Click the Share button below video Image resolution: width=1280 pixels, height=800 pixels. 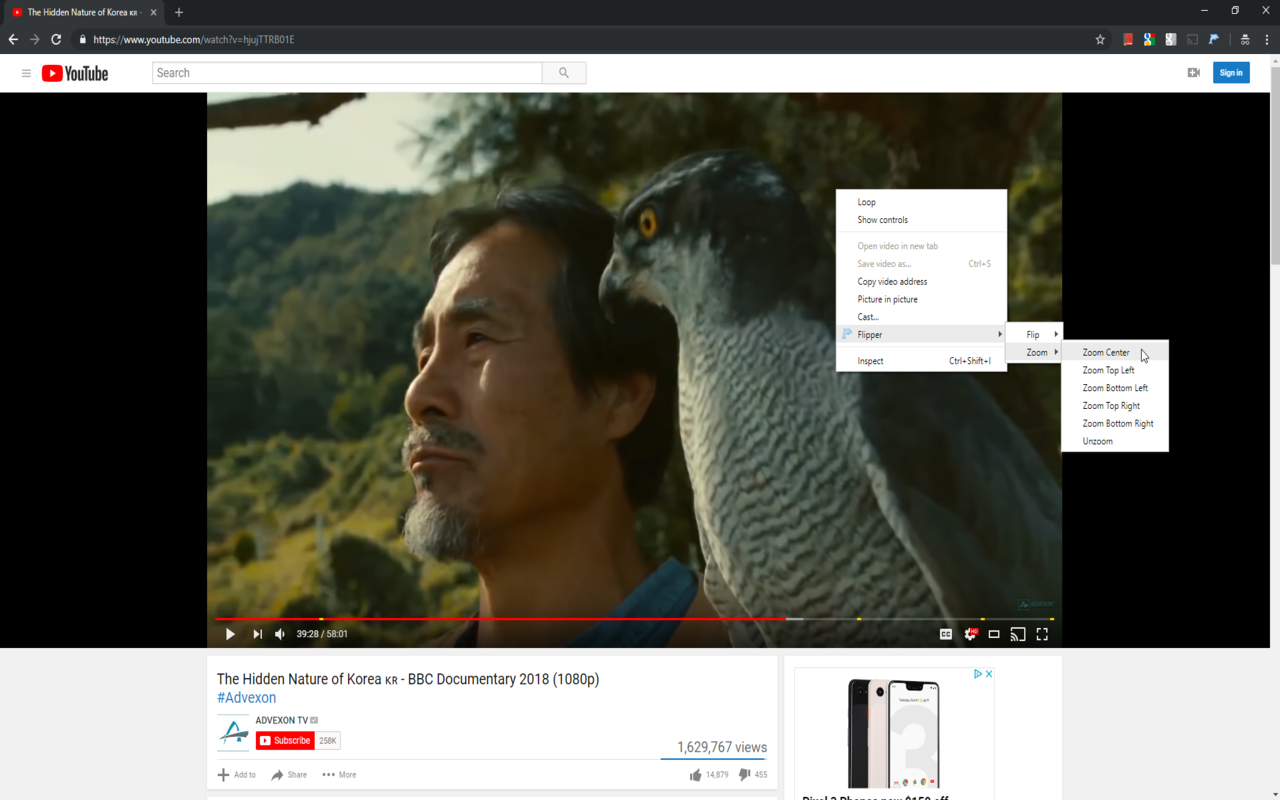pyautogui.click(x=289, y=775)
